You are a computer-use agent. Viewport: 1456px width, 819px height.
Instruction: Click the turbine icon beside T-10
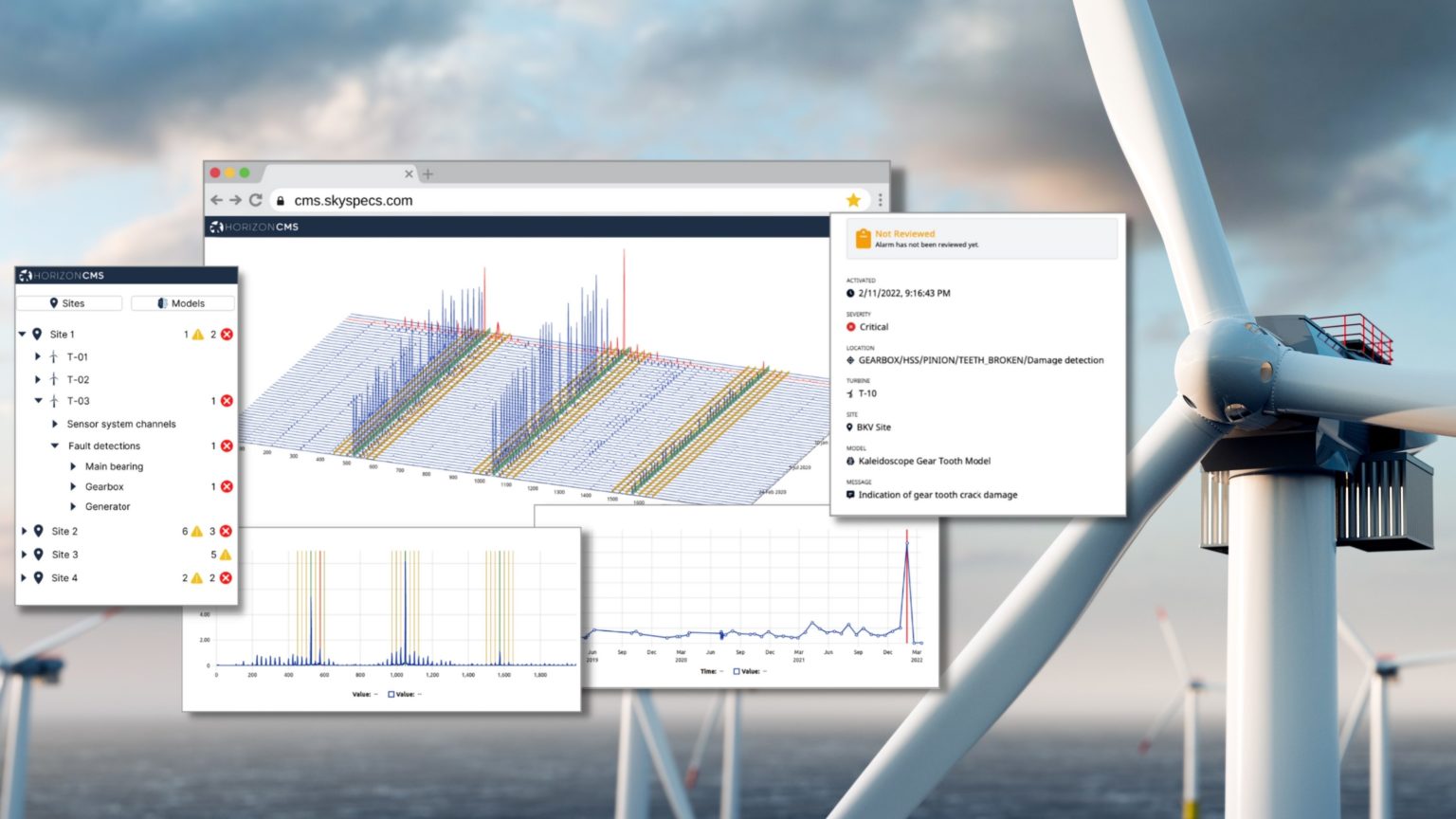point(850,393)
